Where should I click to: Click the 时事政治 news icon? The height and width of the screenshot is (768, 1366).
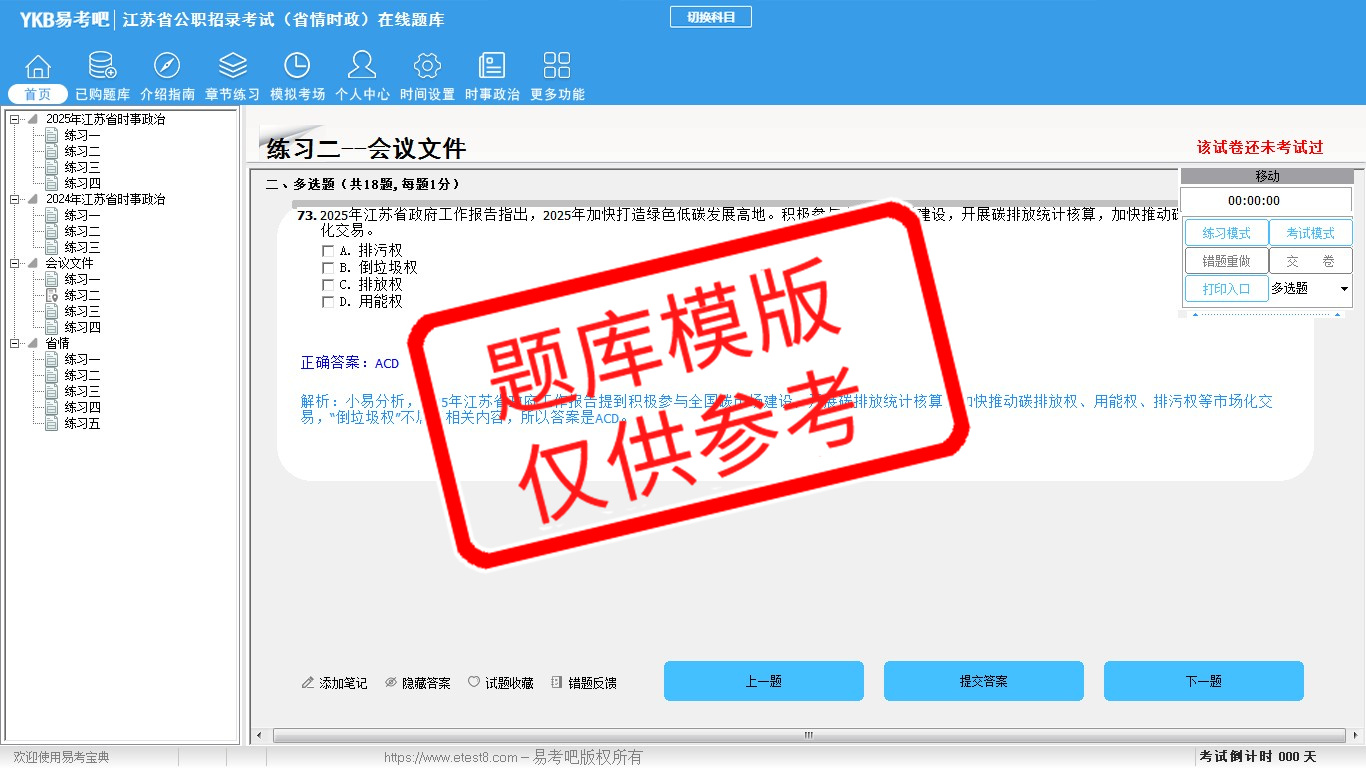coord(492,66)
